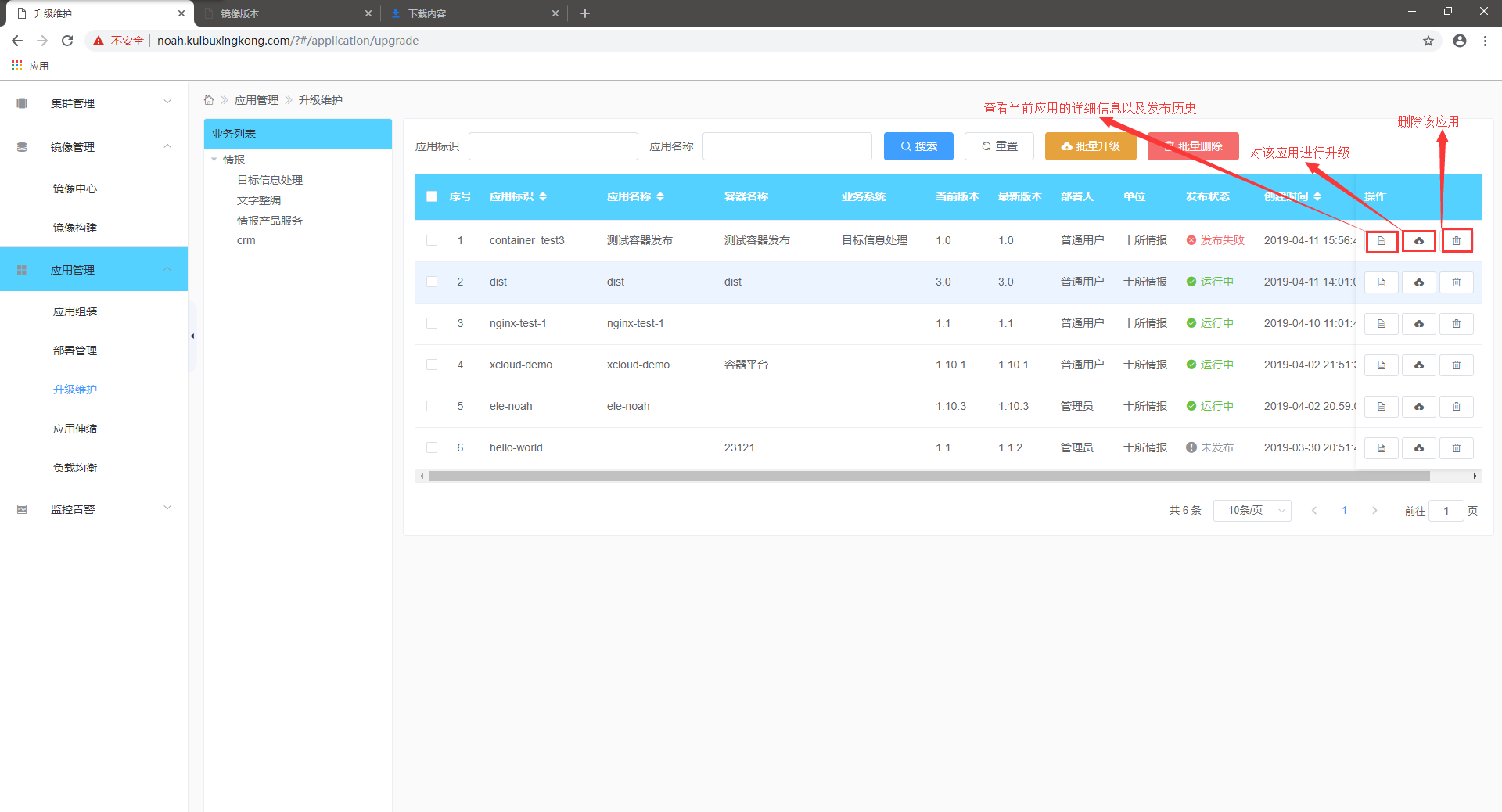Click the blue 搜索 button
The width and height of the screenshot is (1502, 812).
918,146
